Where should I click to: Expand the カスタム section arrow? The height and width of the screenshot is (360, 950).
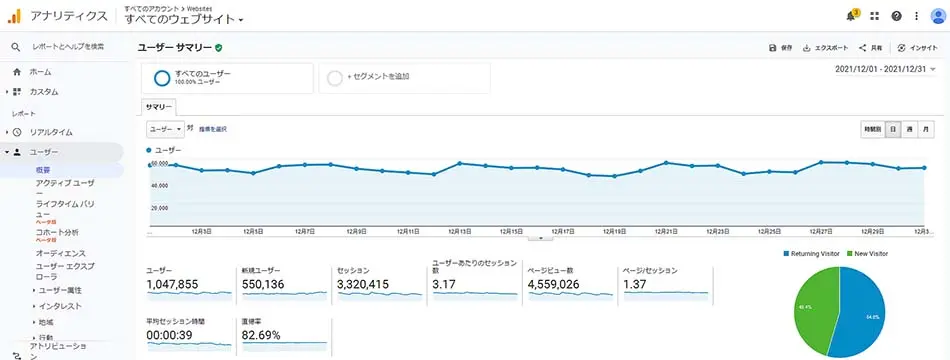[7, 92]
